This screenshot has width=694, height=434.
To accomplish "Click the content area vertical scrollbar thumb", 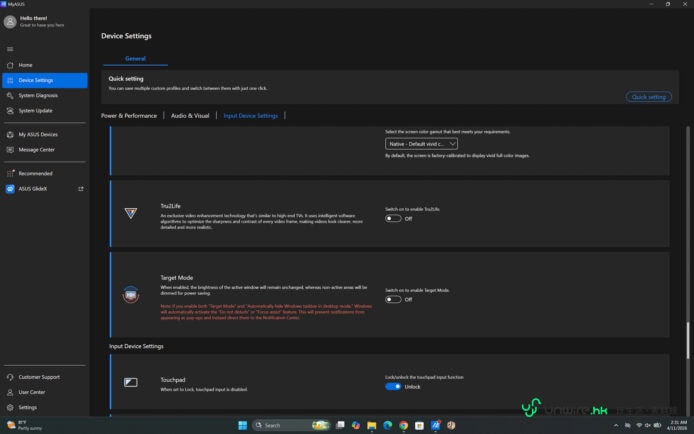I will pyautogui.click(x=688, y=341).
